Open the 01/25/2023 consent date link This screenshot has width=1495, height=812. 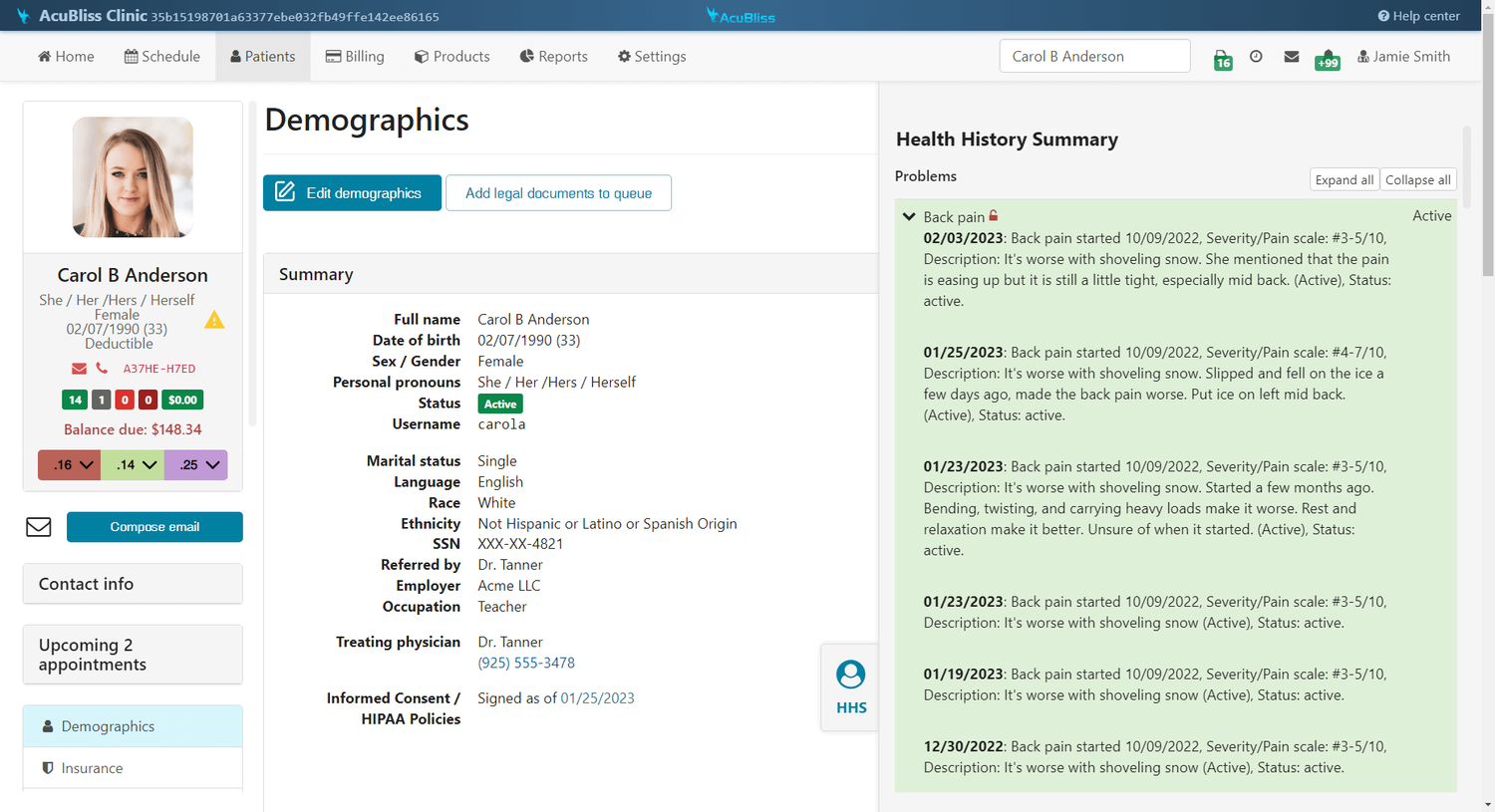tap(597, 697)
